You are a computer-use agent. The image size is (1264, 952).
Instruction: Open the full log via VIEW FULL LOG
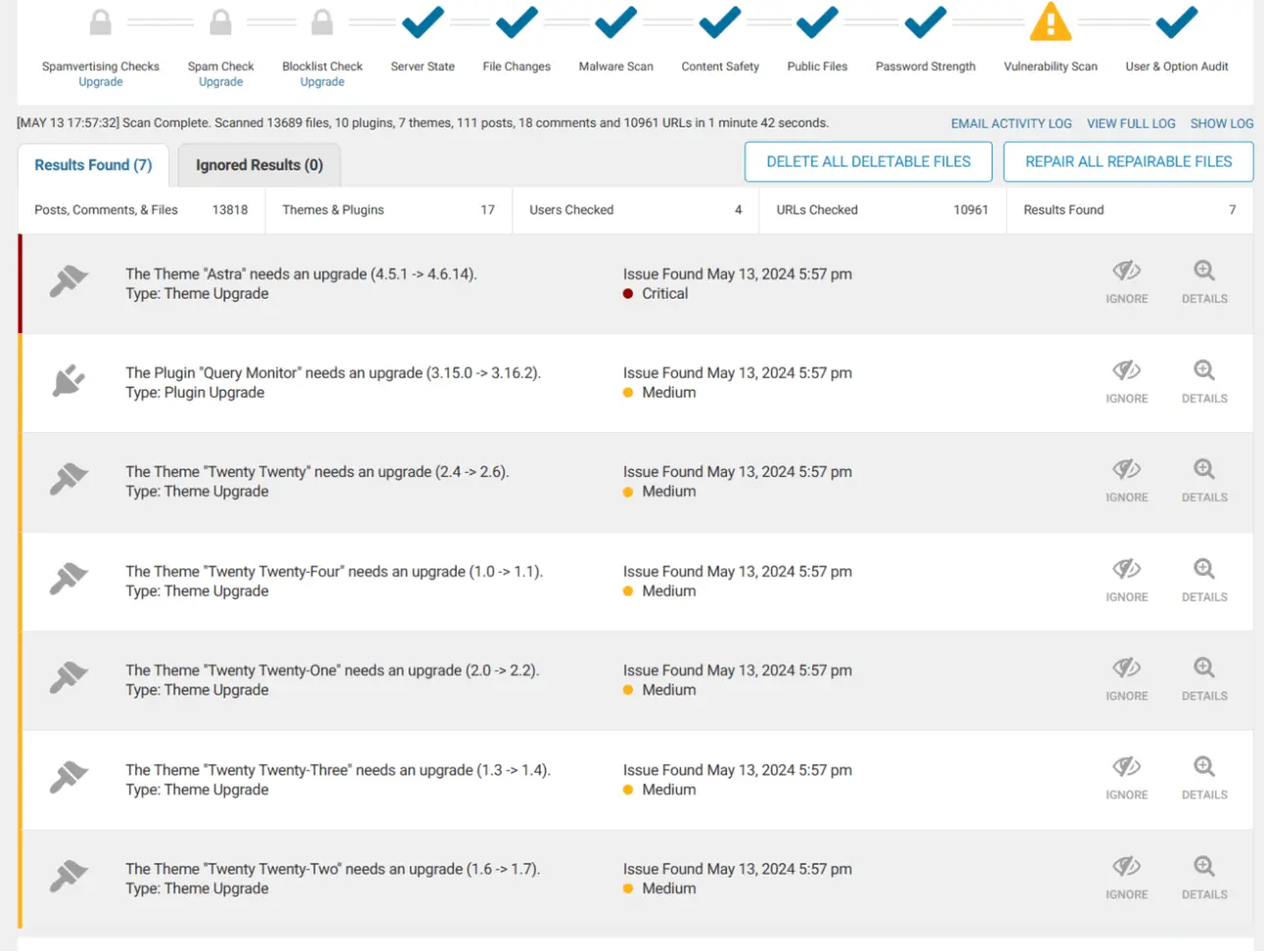click(x=1131, y=123)
